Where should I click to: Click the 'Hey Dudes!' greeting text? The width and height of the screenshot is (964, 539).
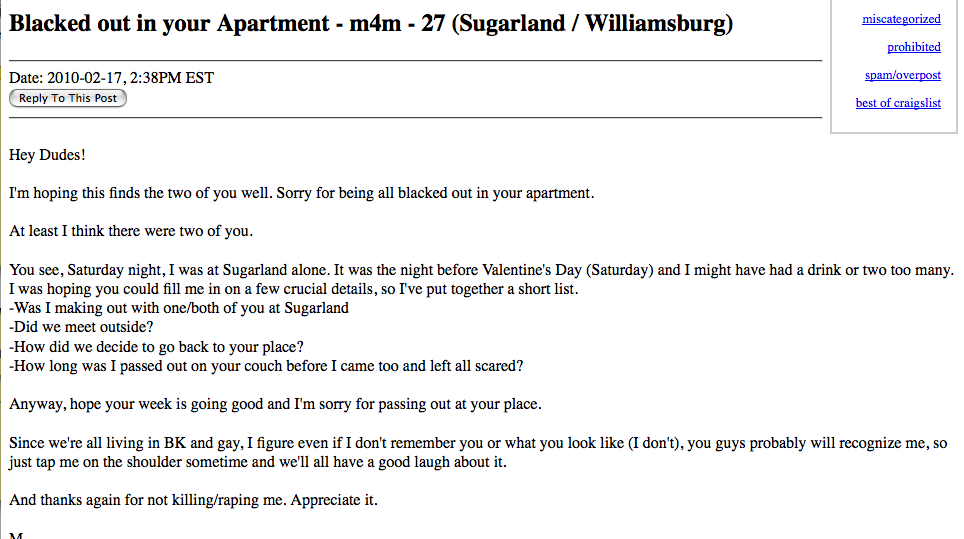47,155
